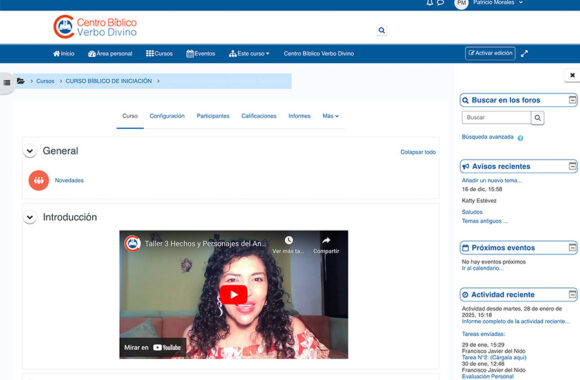Switch to the Configuración tab

[167, 116]
